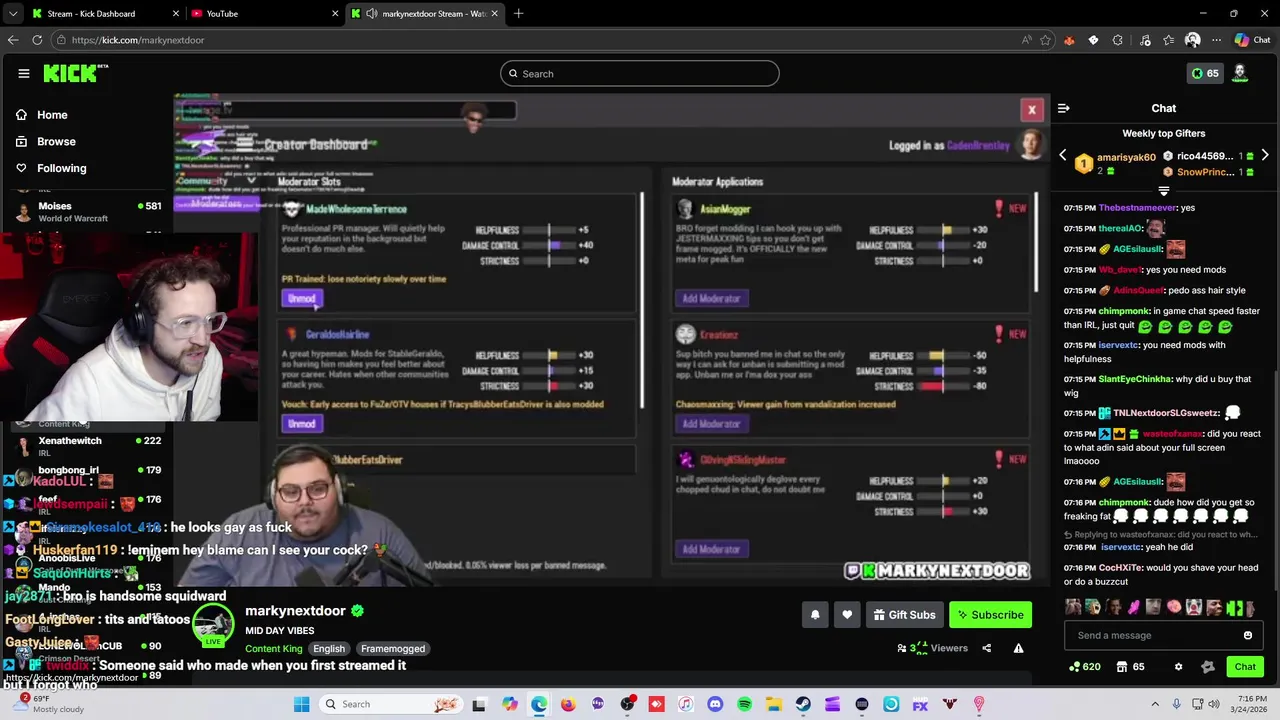Click the chat identity badge icon
This screenshot has height=720, width=1280.
pyautogui.click(x=1208, y=667)
